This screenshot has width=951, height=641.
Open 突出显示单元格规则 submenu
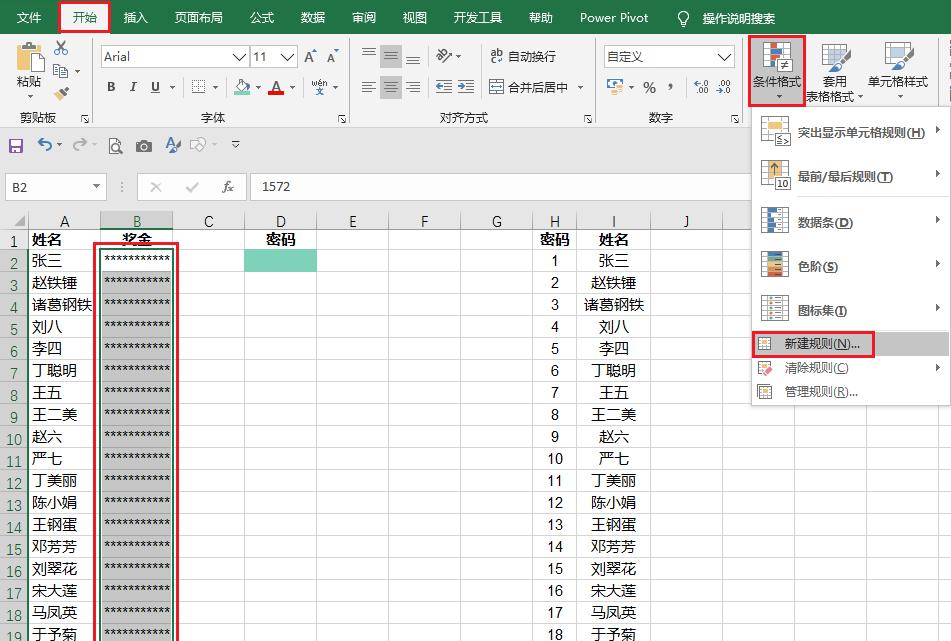click(850, 132)
